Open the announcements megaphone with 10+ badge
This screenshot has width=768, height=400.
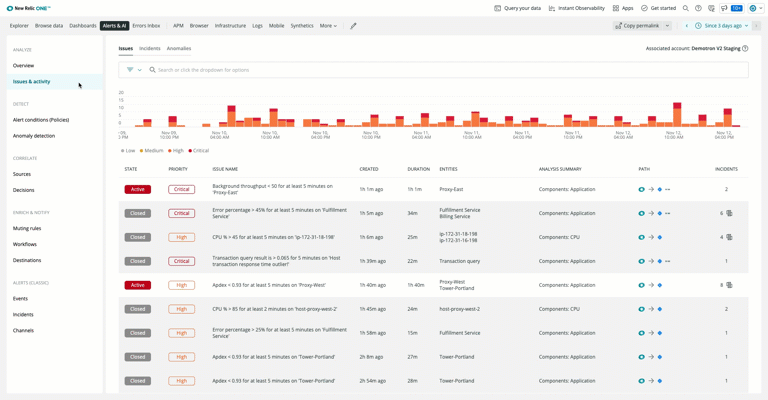coord(732,8)
